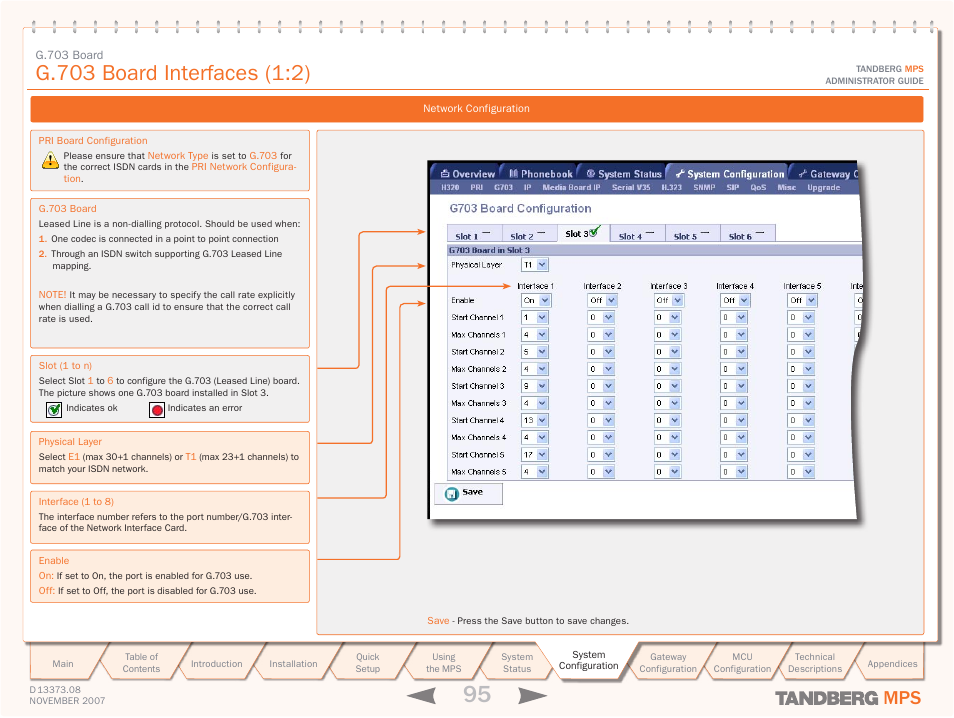This screenshot has height=718, width=954.
Task: Click the 'G703 Board Configuration' heading
Action: click(x=520, y=208)
